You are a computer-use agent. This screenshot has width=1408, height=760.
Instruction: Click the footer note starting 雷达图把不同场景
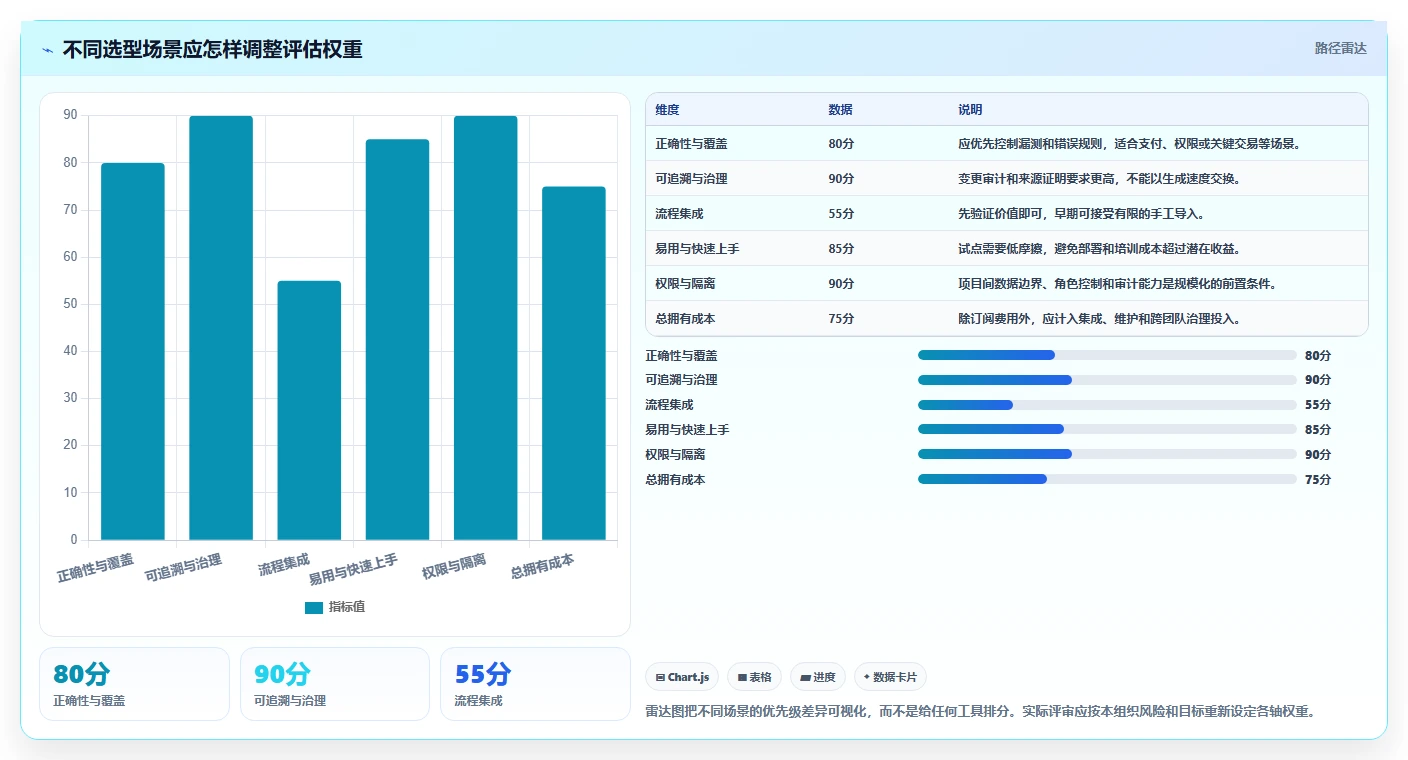(x=983, y=712)
